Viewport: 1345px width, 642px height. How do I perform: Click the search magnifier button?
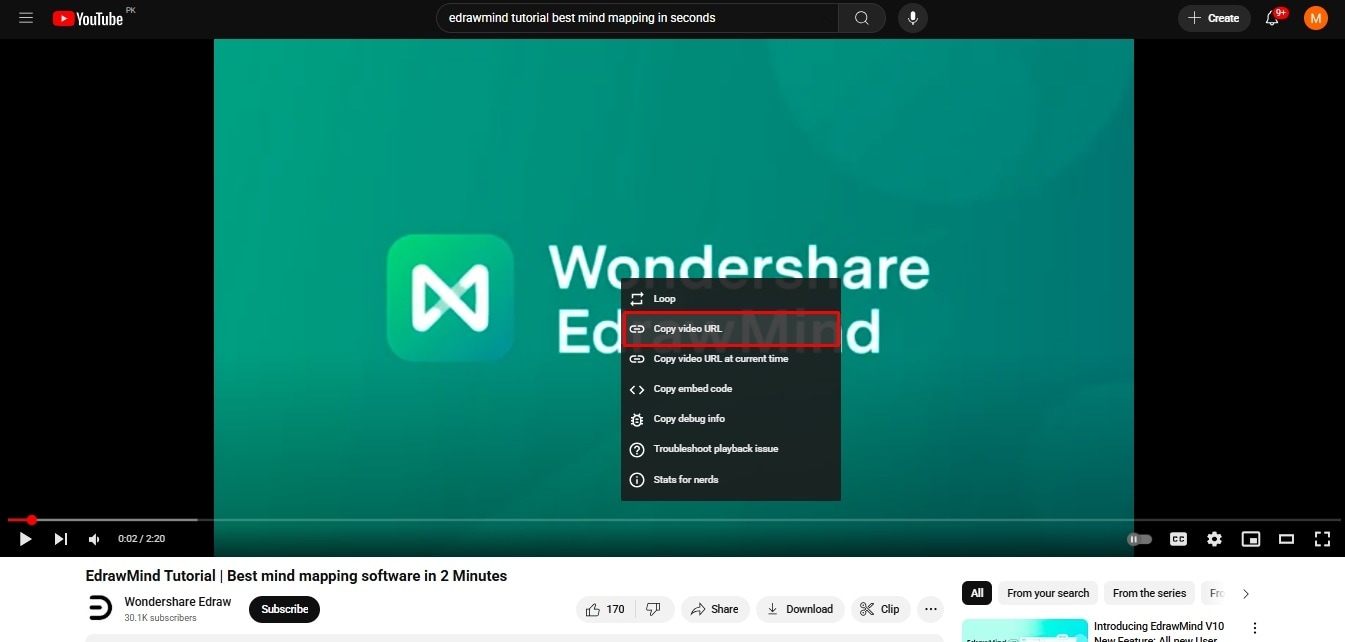click(861, 18)
